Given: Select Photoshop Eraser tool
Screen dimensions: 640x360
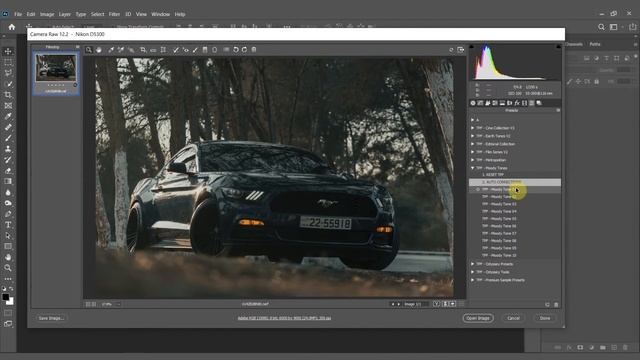Looking at the screenshot, I should click(8, 171).
